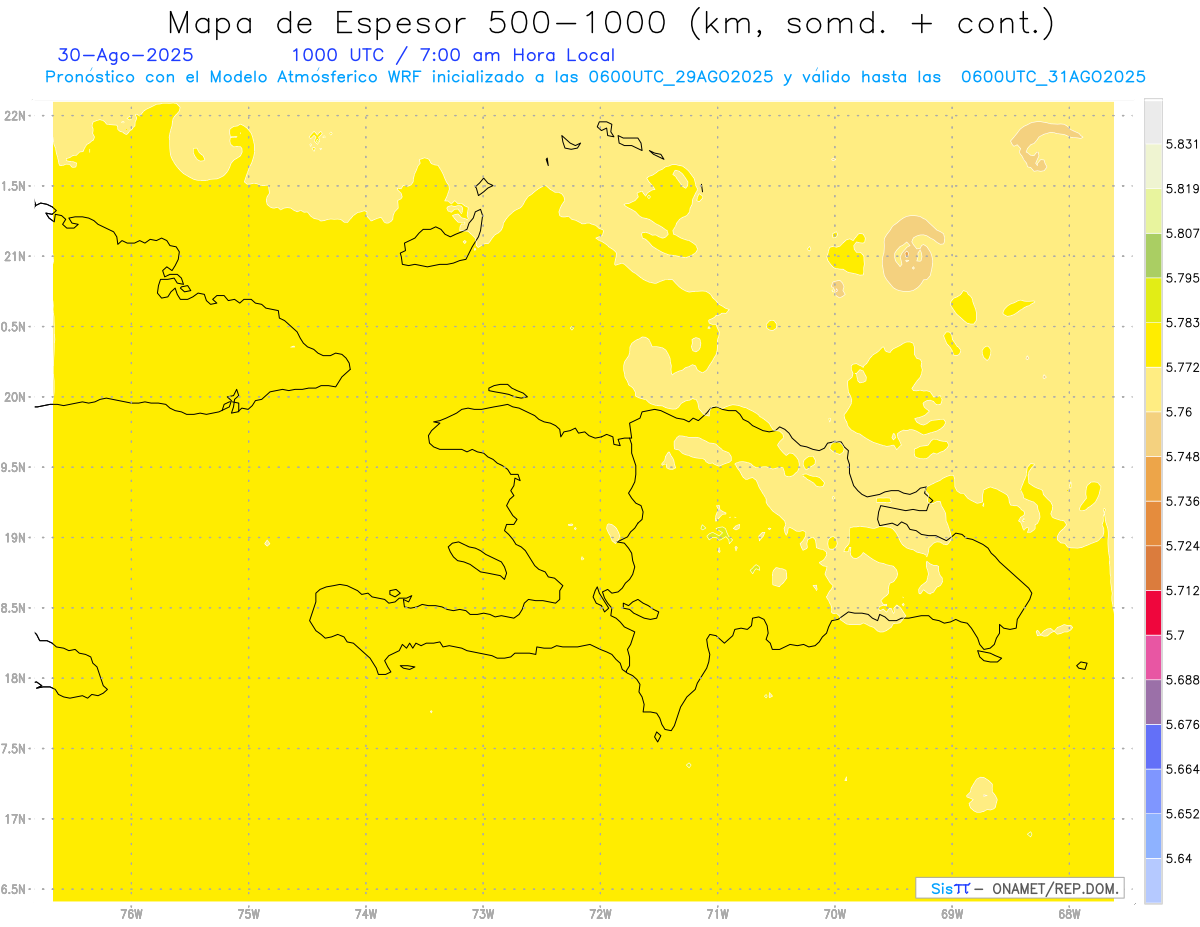Click the colorbar value 5.688
The image size is (1200, 927).
point(1183,680)
